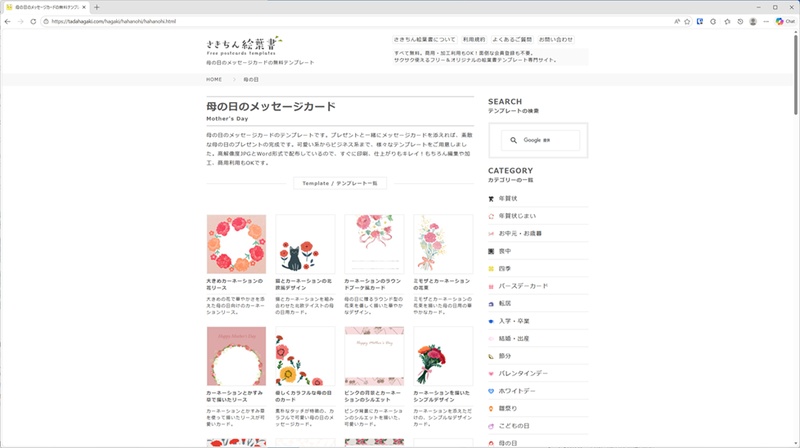Viewport: 800px width, 448px height.
Task: Click the さきちん絵葉書 site logo
Action: point(244,45)
